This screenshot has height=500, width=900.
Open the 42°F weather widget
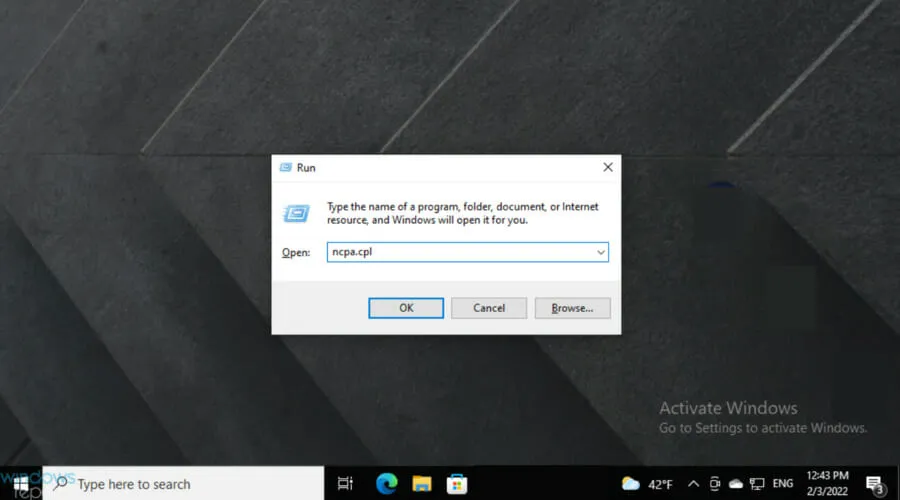click(647, 484)
